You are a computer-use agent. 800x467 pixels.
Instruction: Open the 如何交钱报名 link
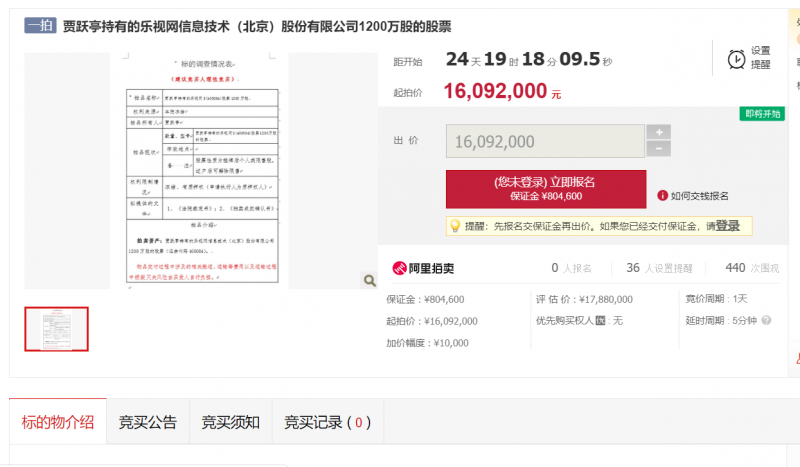[x=699, y=196]
